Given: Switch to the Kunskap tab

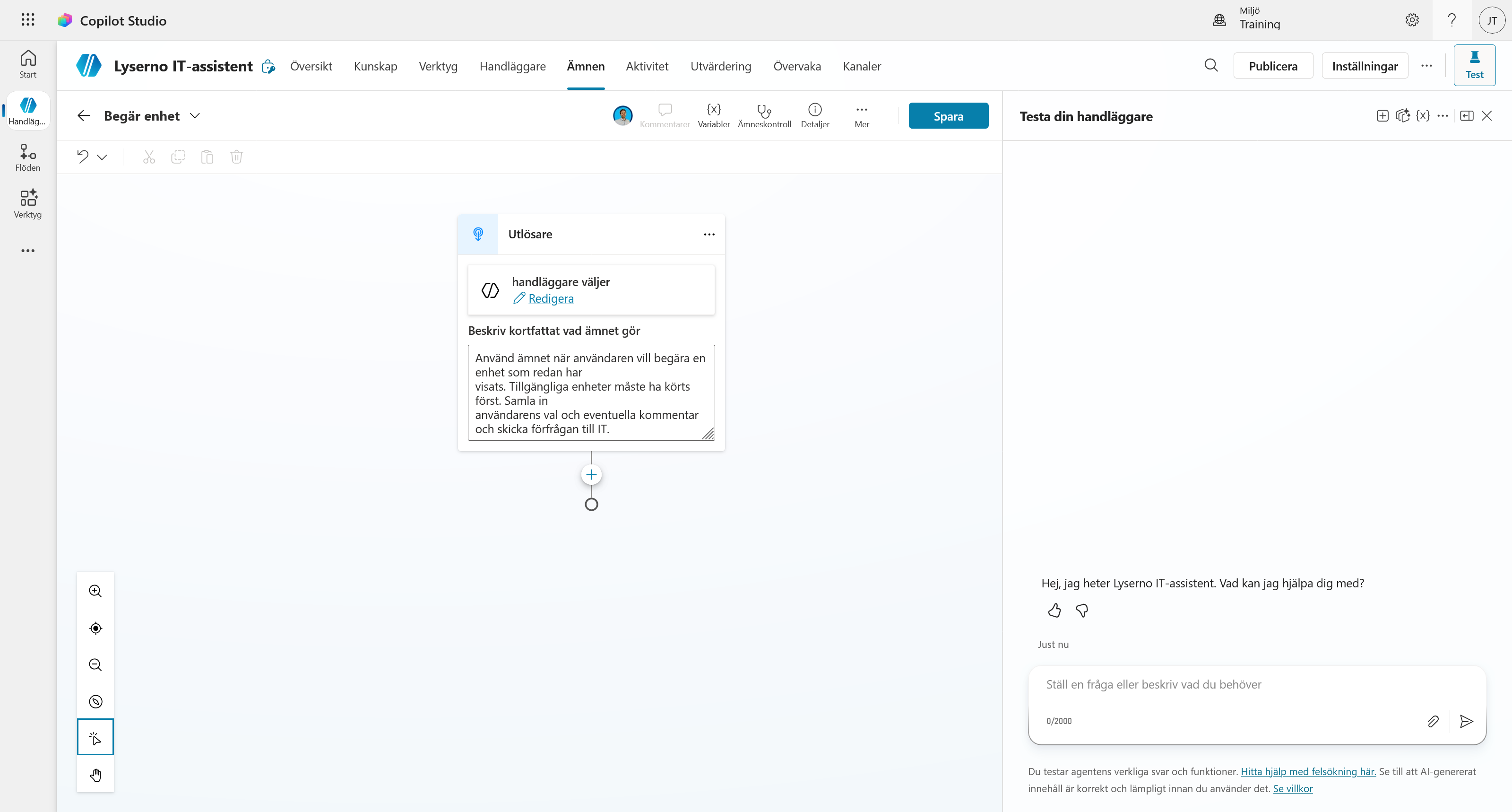Looking at the screenshot, I should pos(376,66).
